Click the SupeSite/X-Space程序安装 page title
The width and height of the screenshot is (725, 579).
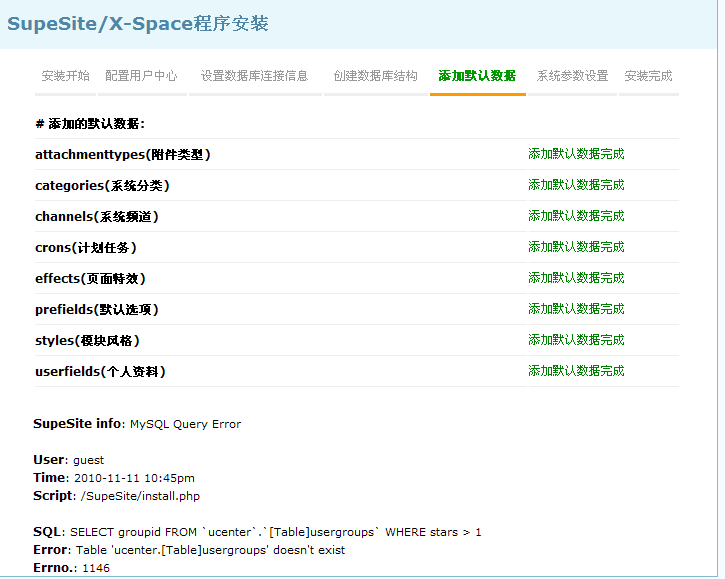(x=138, y=24)
